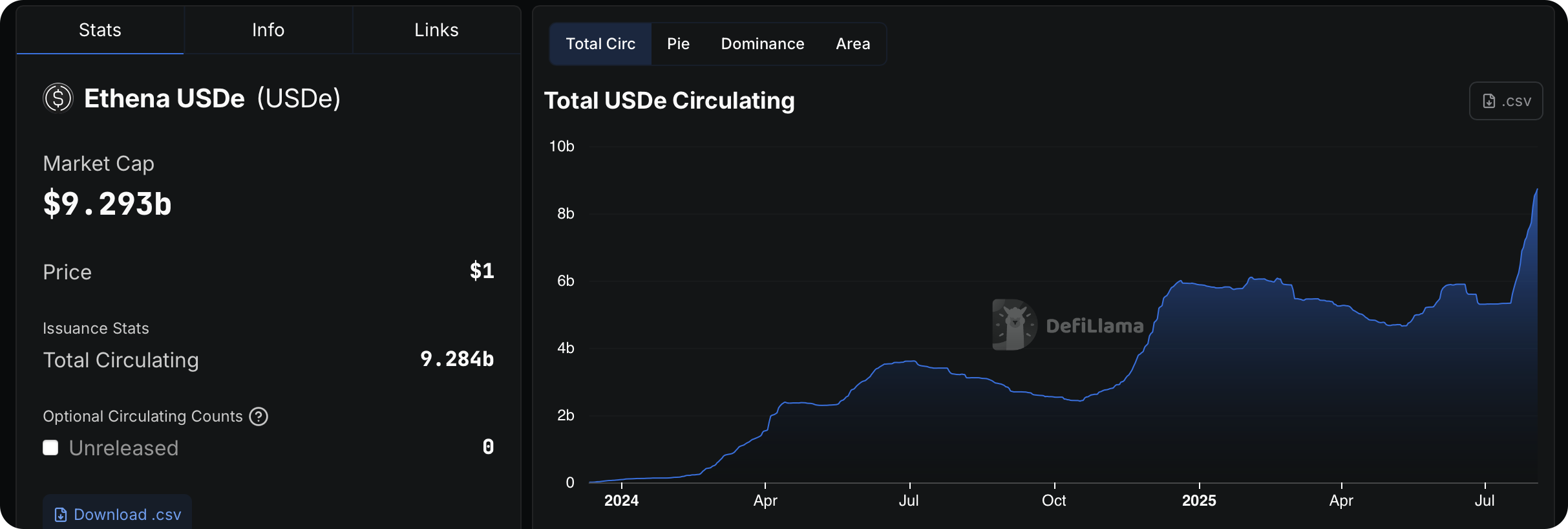
Task: Click the Oct label on the chart timeline
Action: 1054,501
